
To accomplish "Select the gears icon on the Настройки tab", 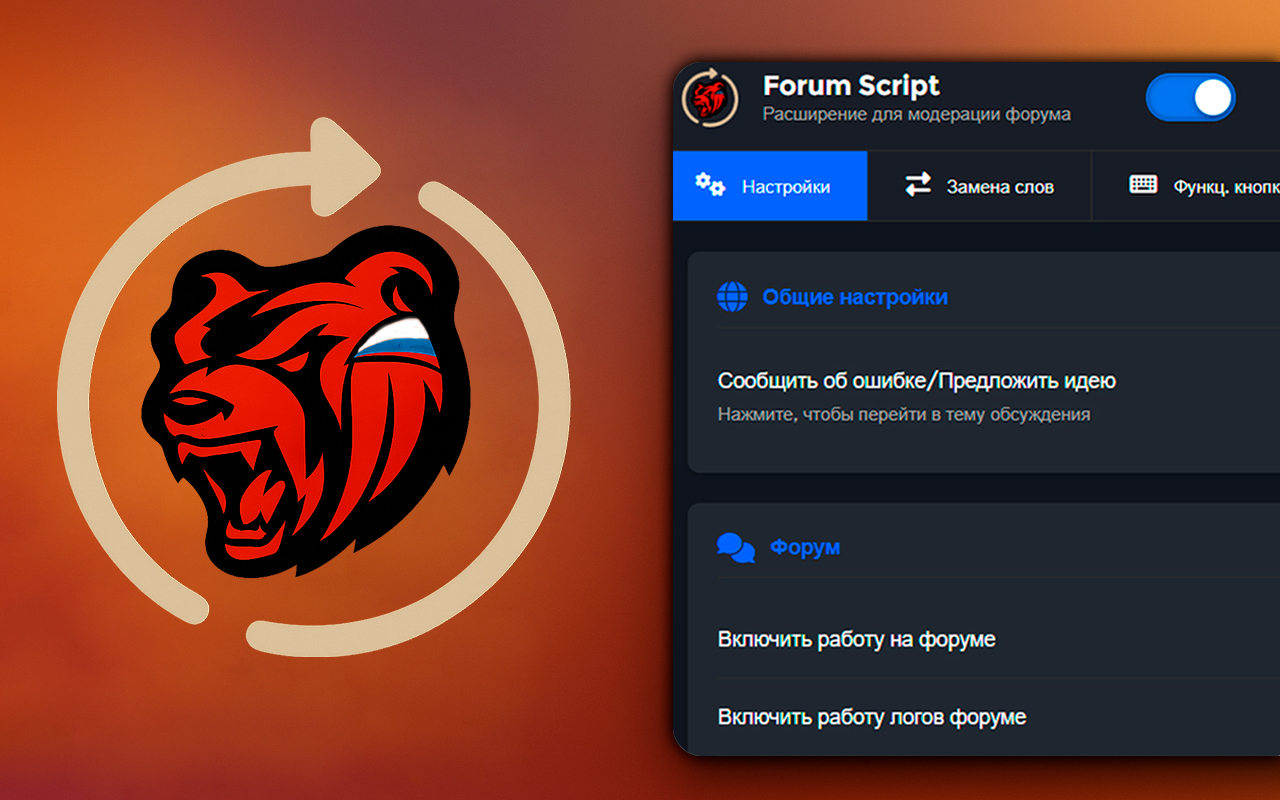I will point(710,185).
